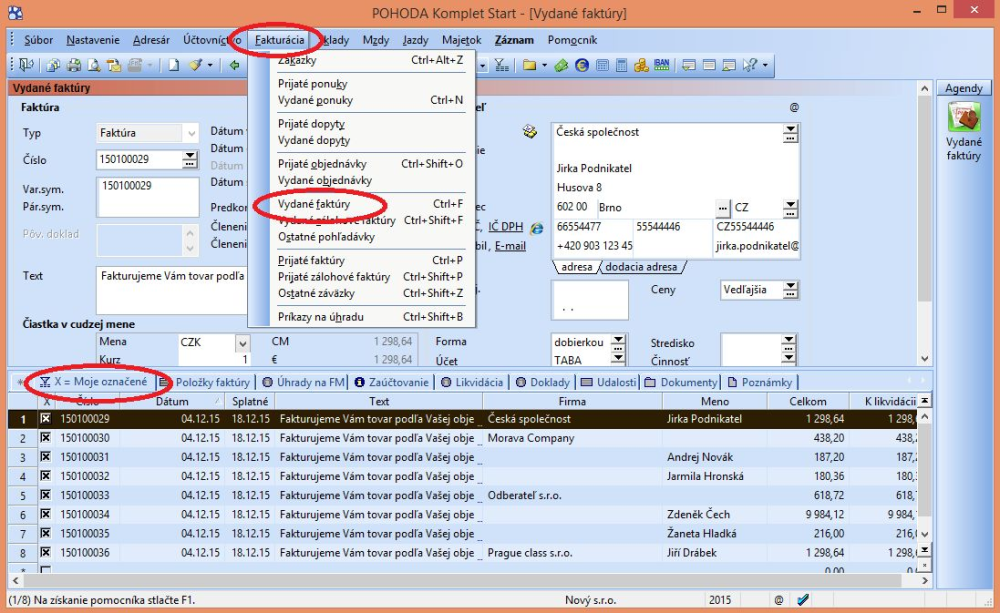Click the printer toolbar icon
The height and width of the screenshot is (613, 1000).
coord(74,65)
